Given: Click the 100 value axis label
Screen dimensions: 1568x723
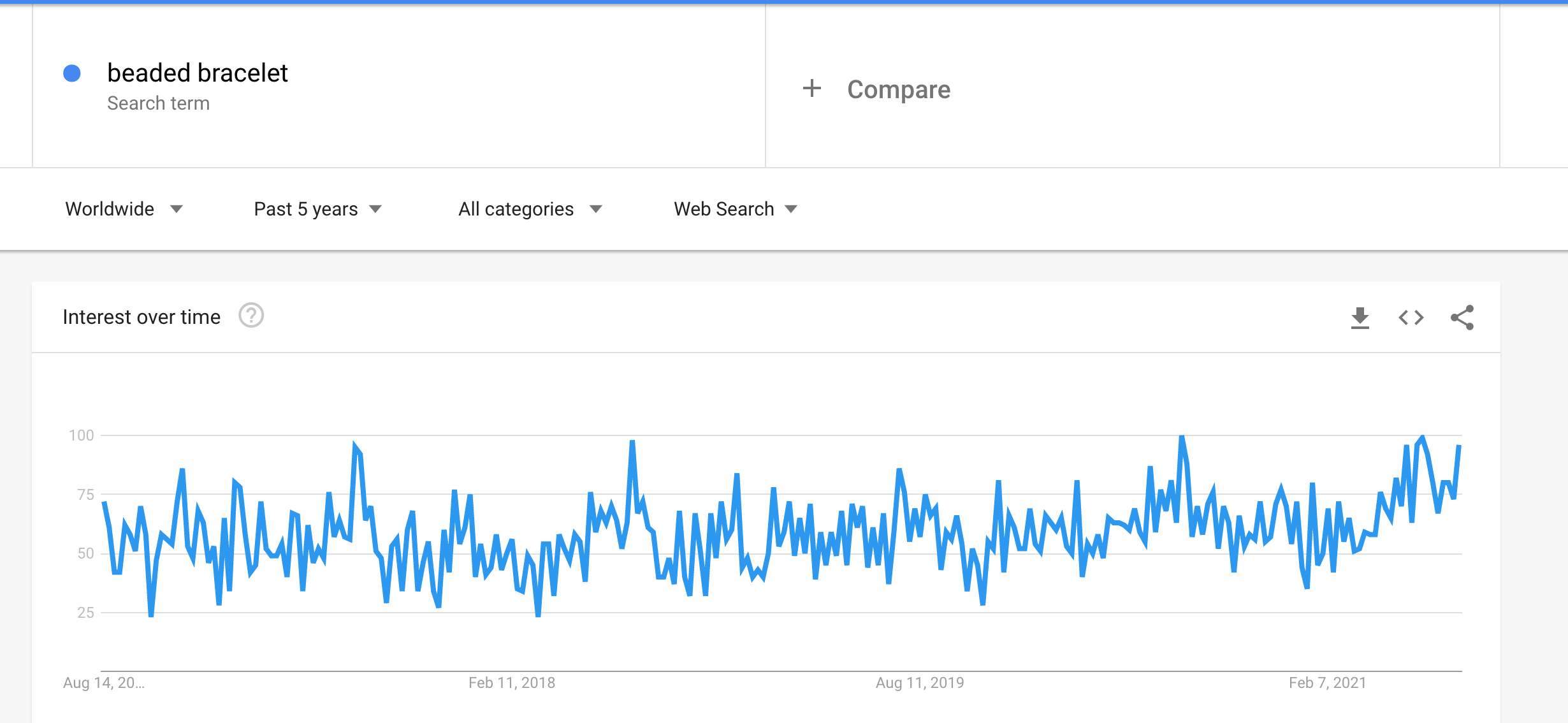Looking at the screenshot, I should (82, 435).
